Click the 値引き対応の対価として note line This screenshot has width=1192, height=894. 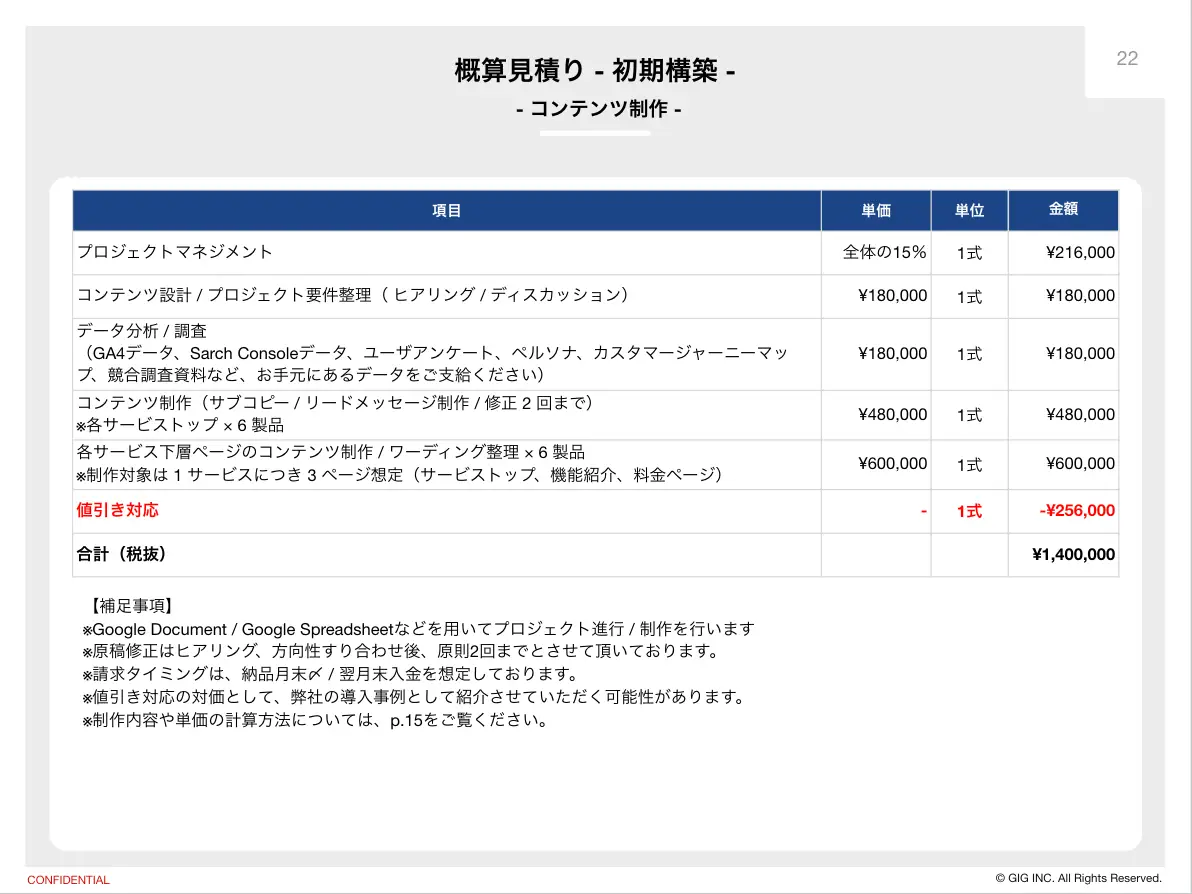[414, 697]
